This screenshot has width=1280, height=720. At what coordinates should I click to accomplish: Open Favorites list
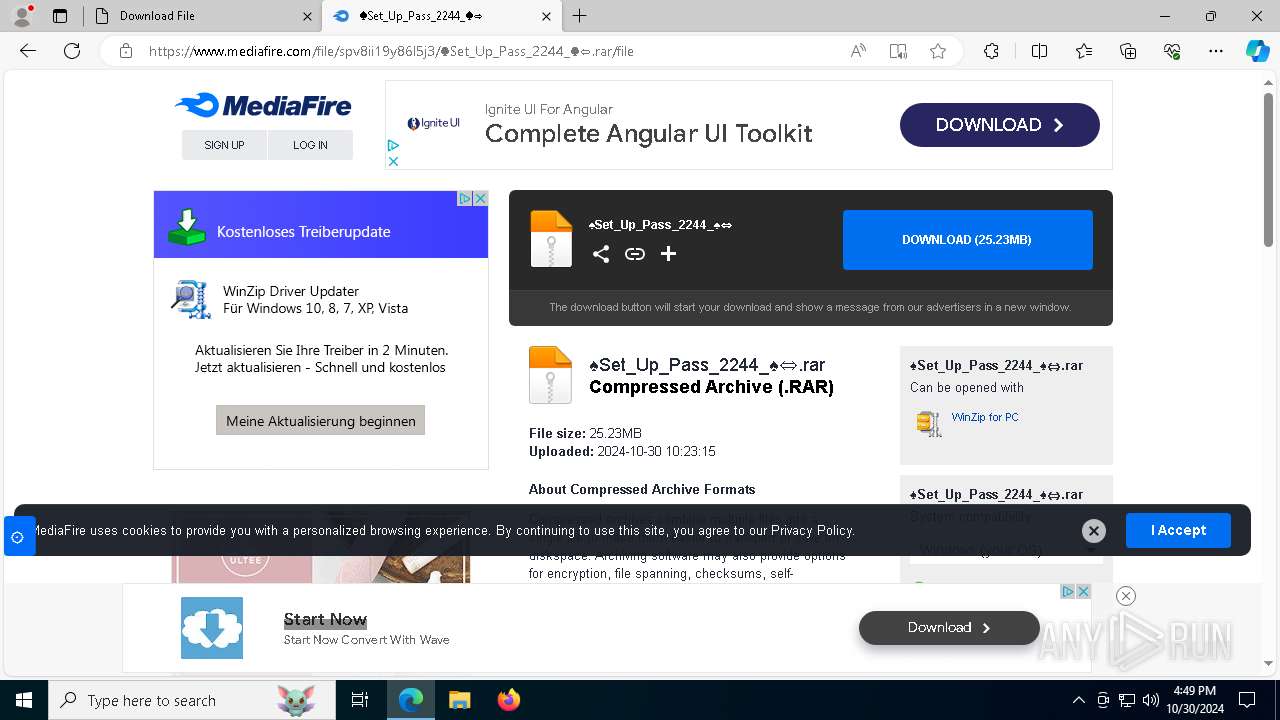tap(1084, 51)
